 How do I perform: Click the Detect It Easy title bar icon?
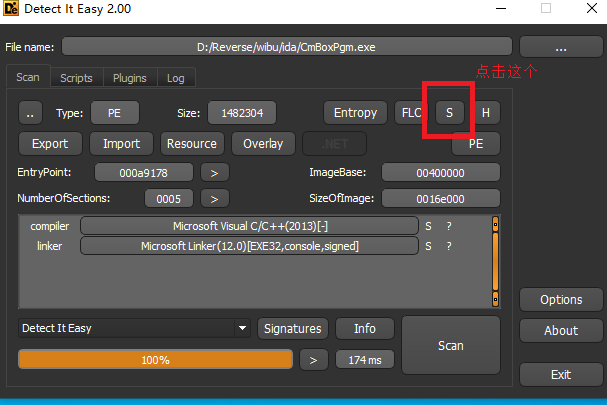pyautogui.click(x=10, y=8)
